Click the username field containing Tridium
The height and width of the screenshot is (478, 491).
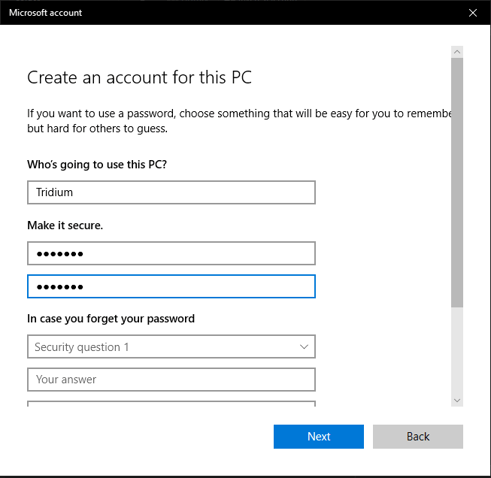click(x=171, y=192)
